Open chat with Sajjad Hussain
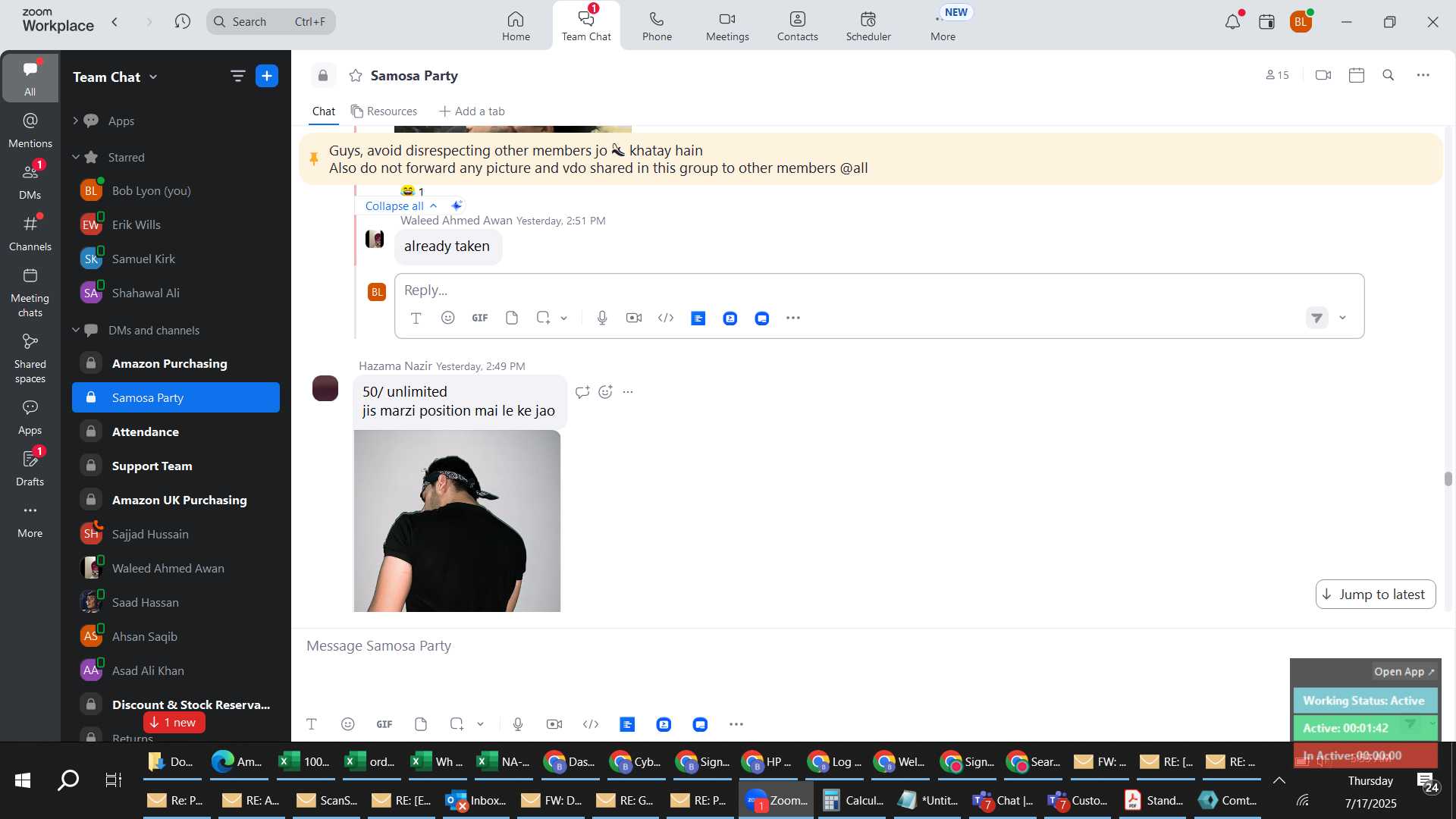The image size is (1456, 819). pyautogui.click(x=176, y=535)
